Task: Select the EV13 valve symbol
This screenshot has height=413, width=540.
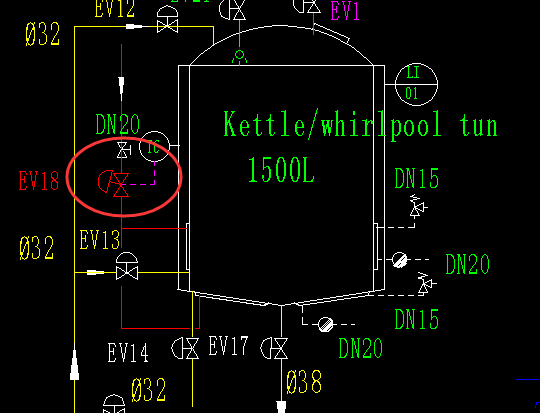Action: [x=127, y=266]
